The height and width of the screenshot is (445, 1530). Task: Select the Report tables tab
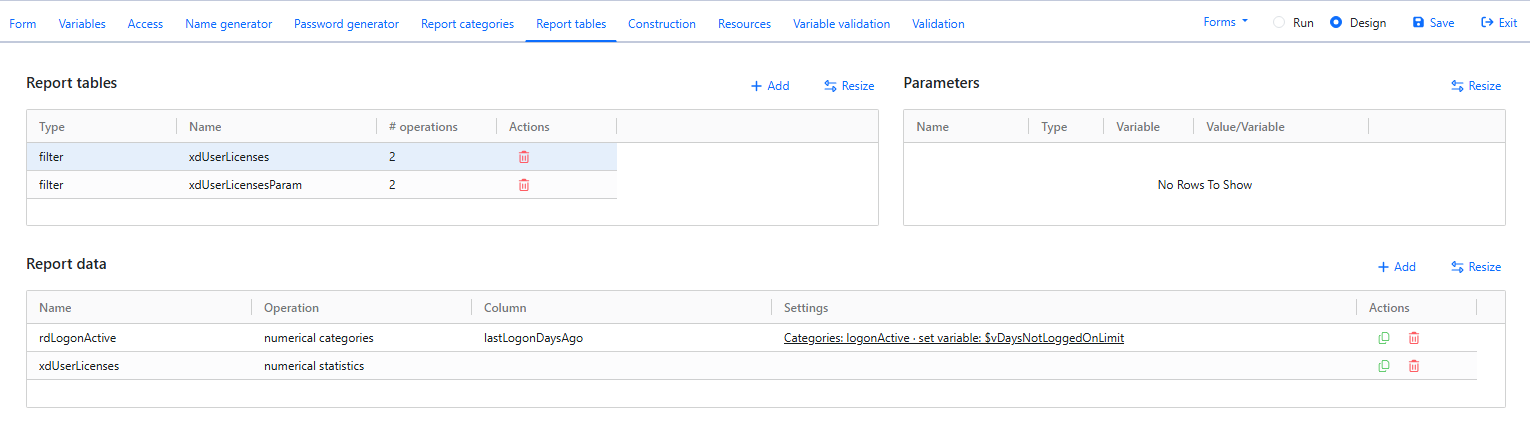coord(571,24)
